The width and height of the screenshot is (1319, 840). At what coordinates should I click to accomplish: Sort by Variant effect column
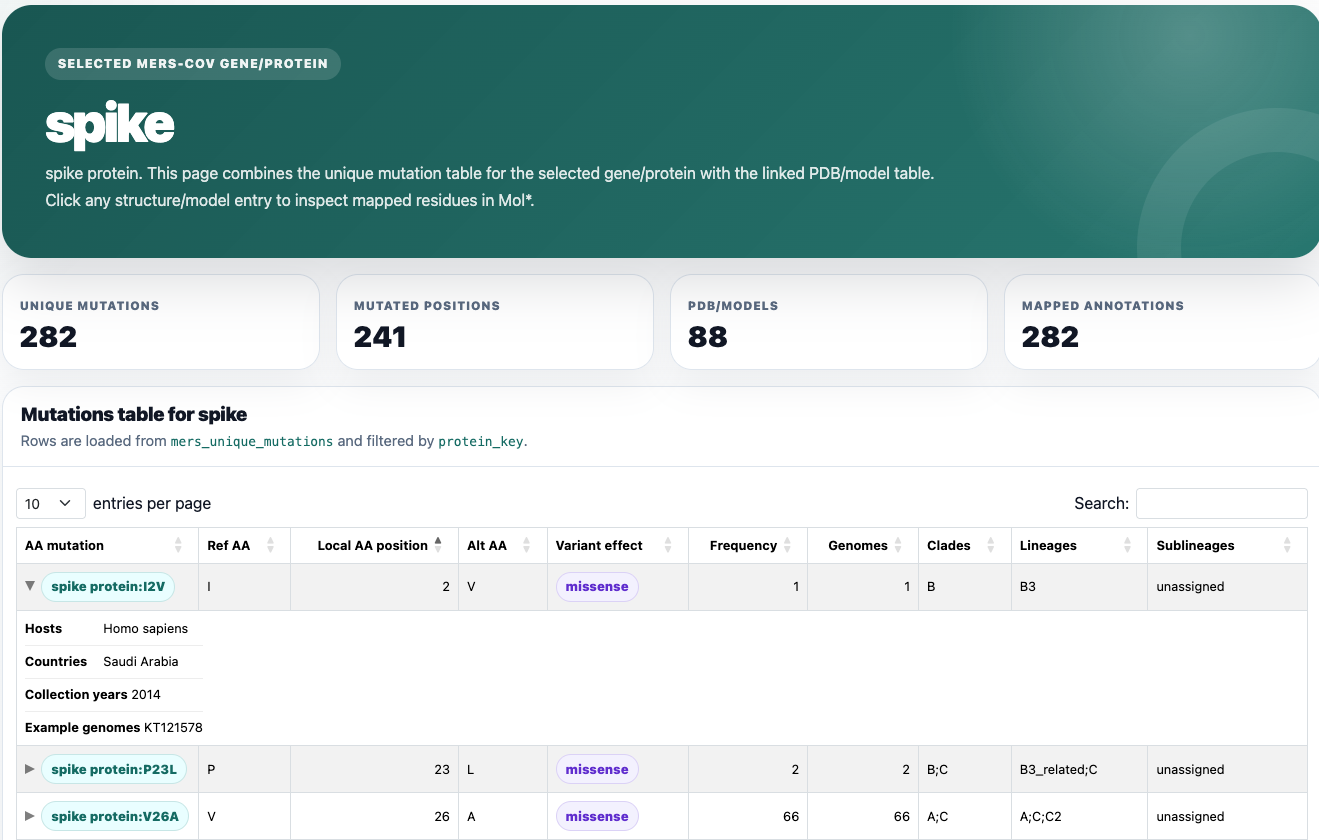point(617,545)
